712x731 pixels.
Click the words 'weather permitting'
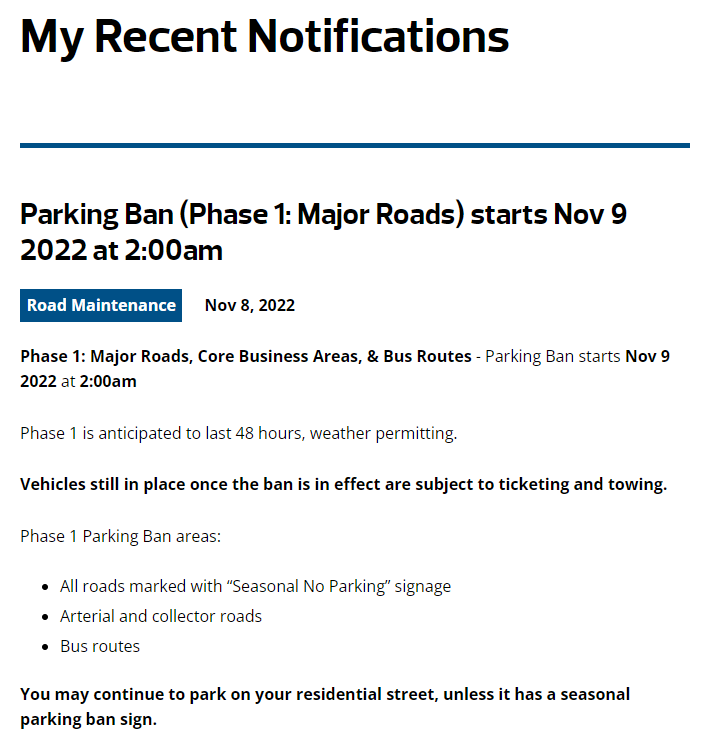point(391,433)
